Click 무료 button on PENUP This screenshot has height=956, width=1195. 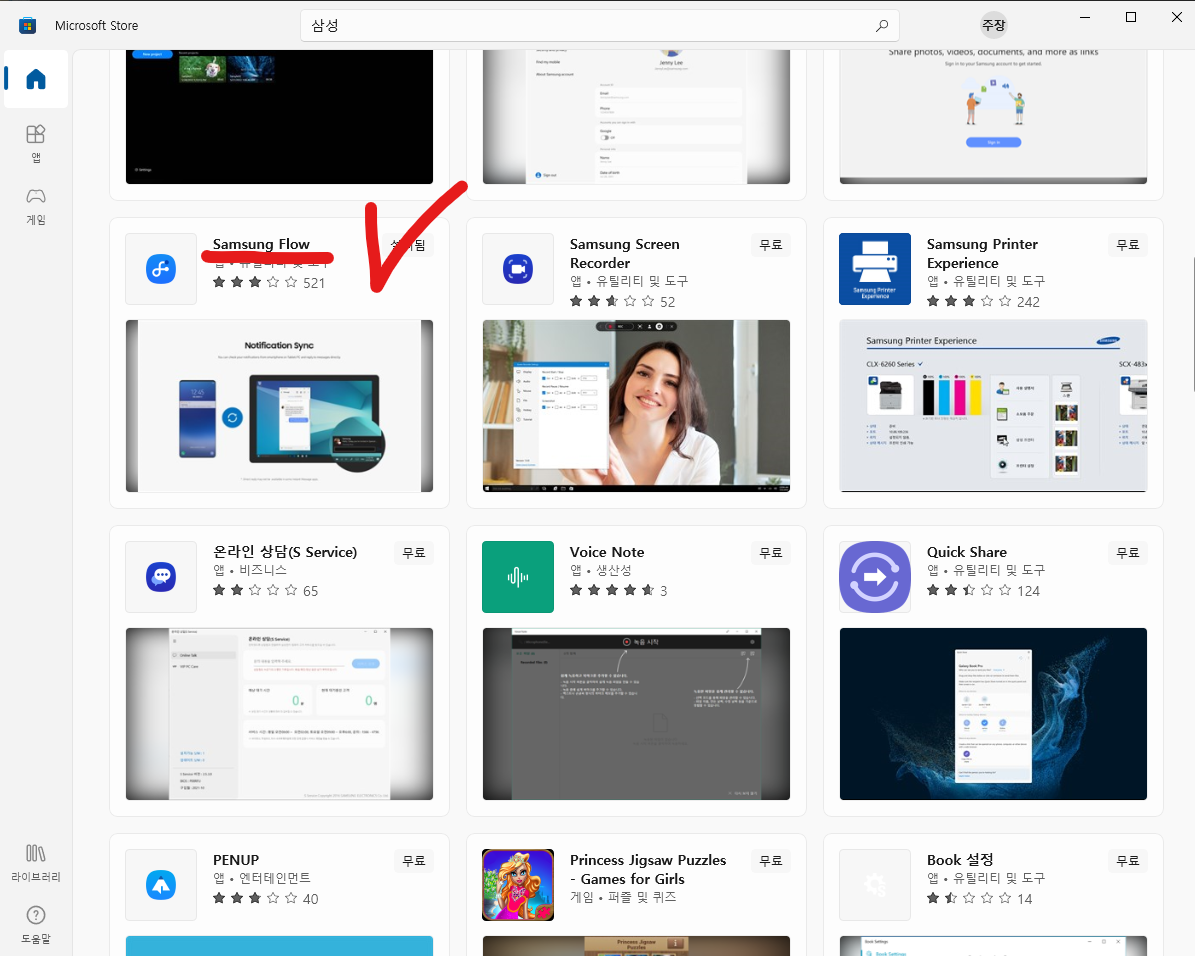(414, 861)
